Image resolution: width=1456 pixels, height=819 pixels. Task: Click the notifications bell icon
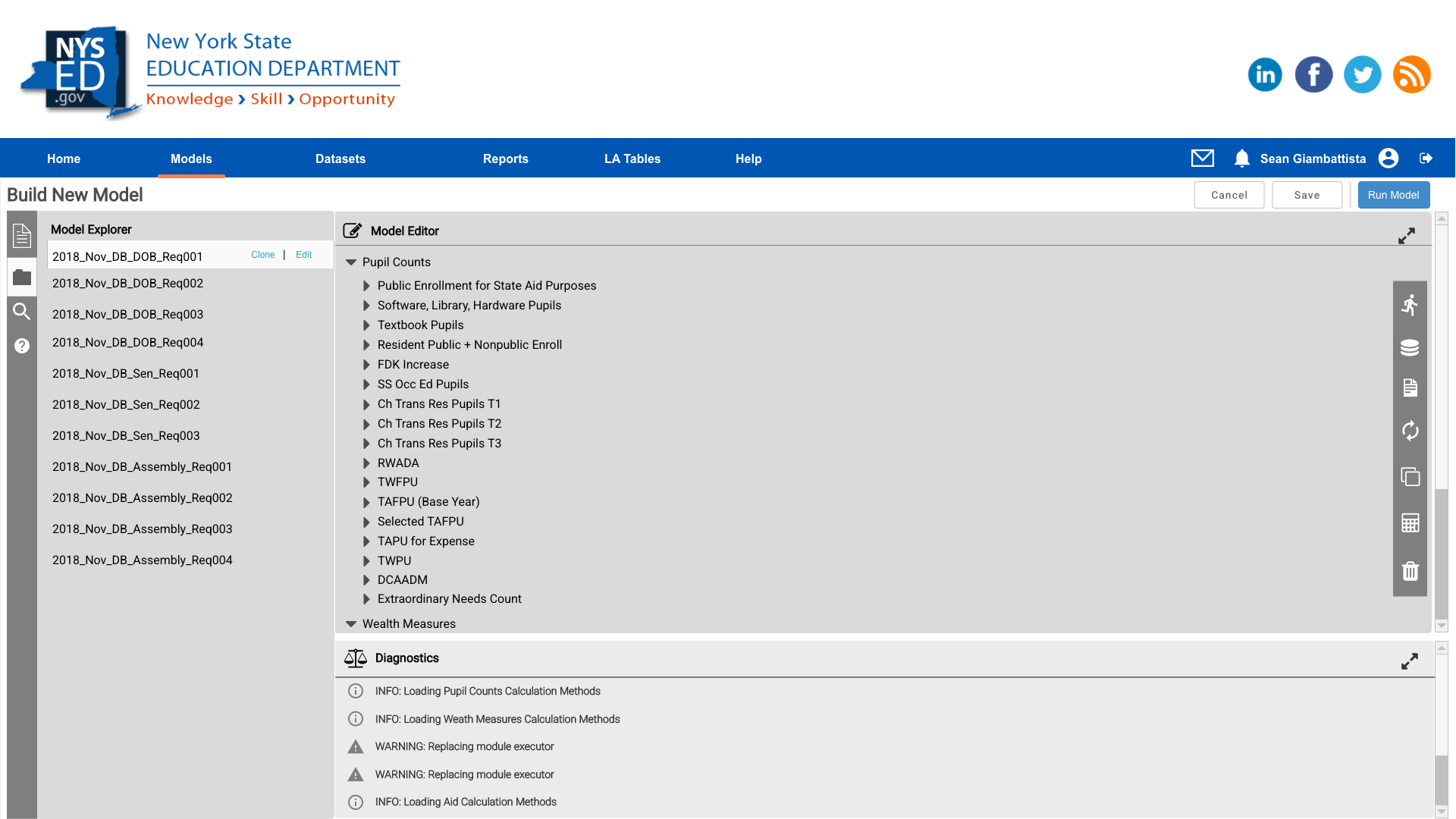pyautogui.click(x=1241, y=158)
